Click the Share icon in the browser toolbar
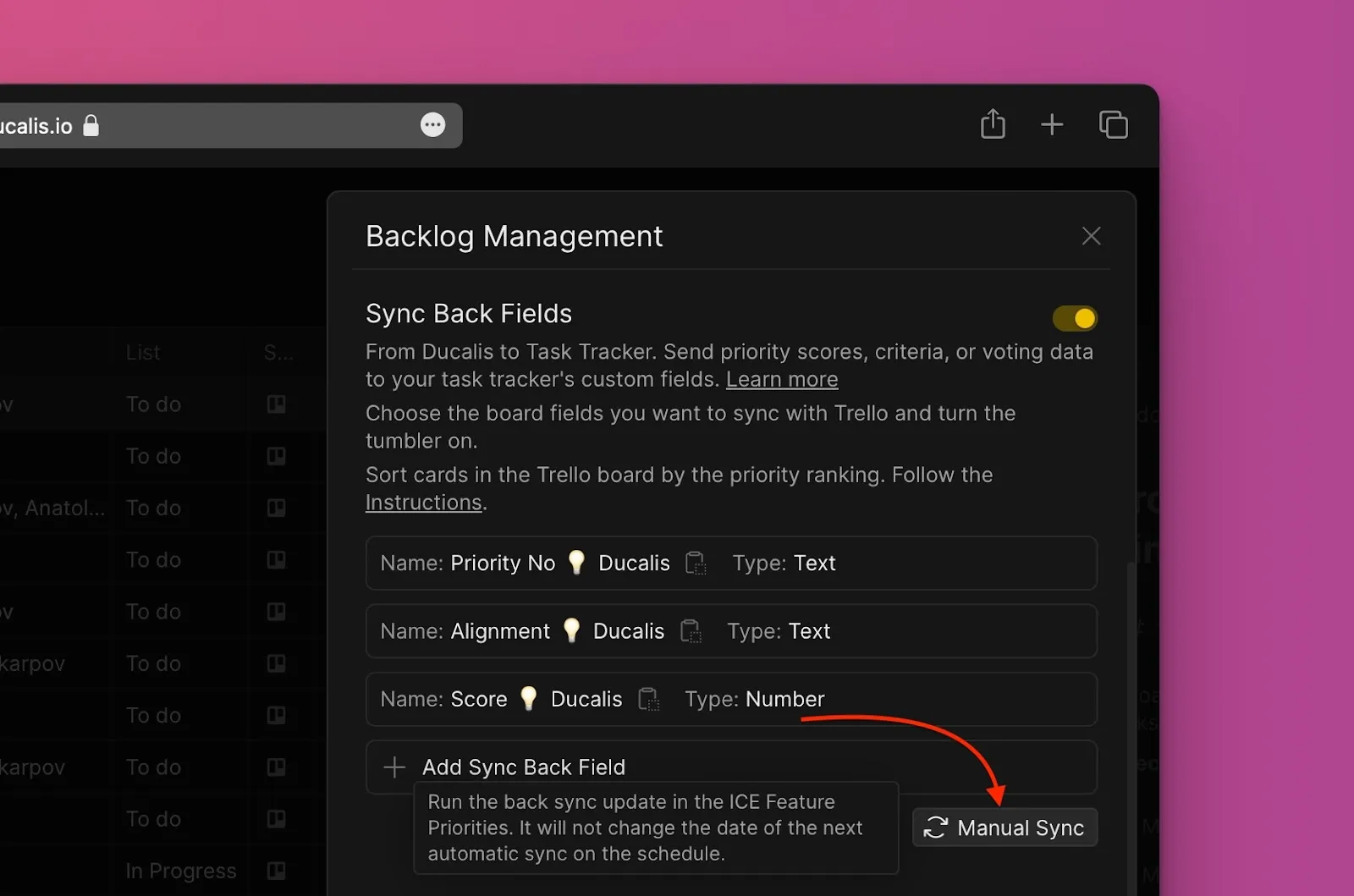The width and height of the screenshot is (1354, 896). click(x=993, y=124)
